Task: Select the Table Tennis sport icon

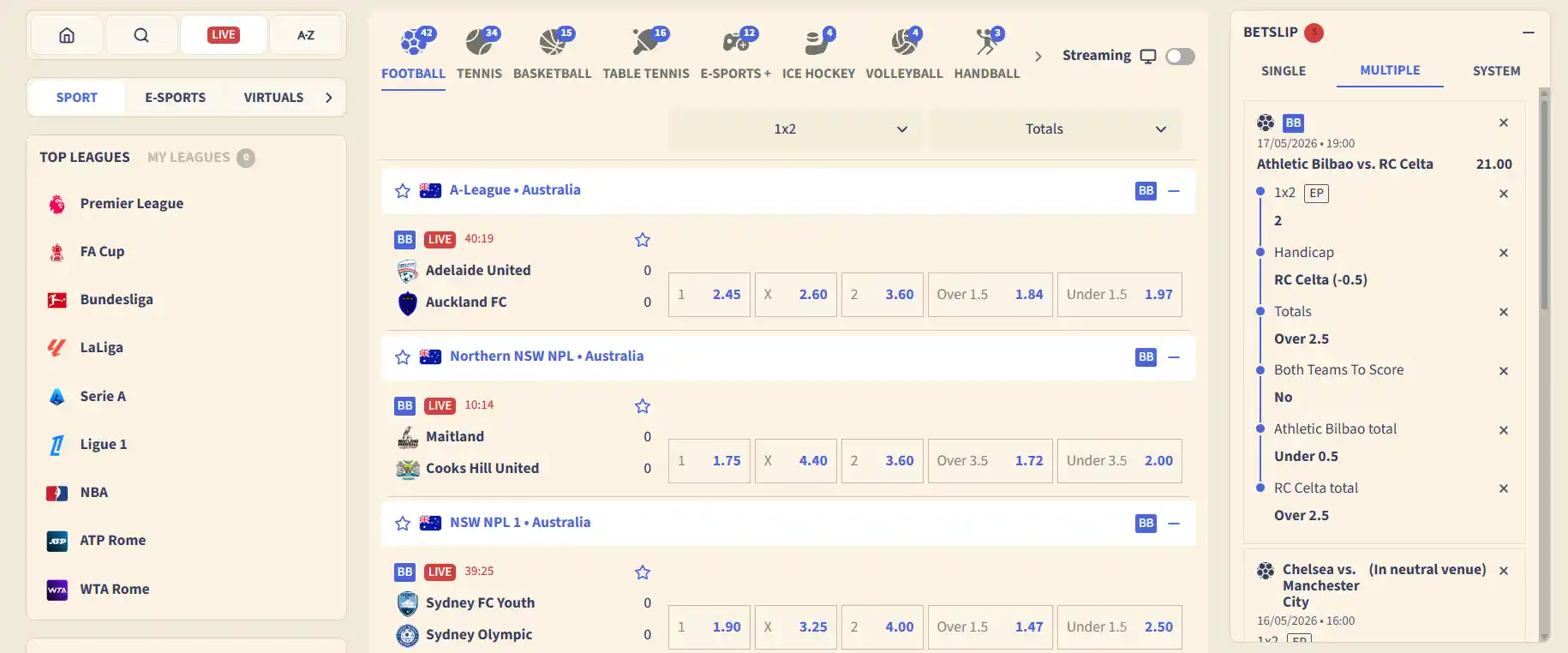Action: (x=646, y=41)
